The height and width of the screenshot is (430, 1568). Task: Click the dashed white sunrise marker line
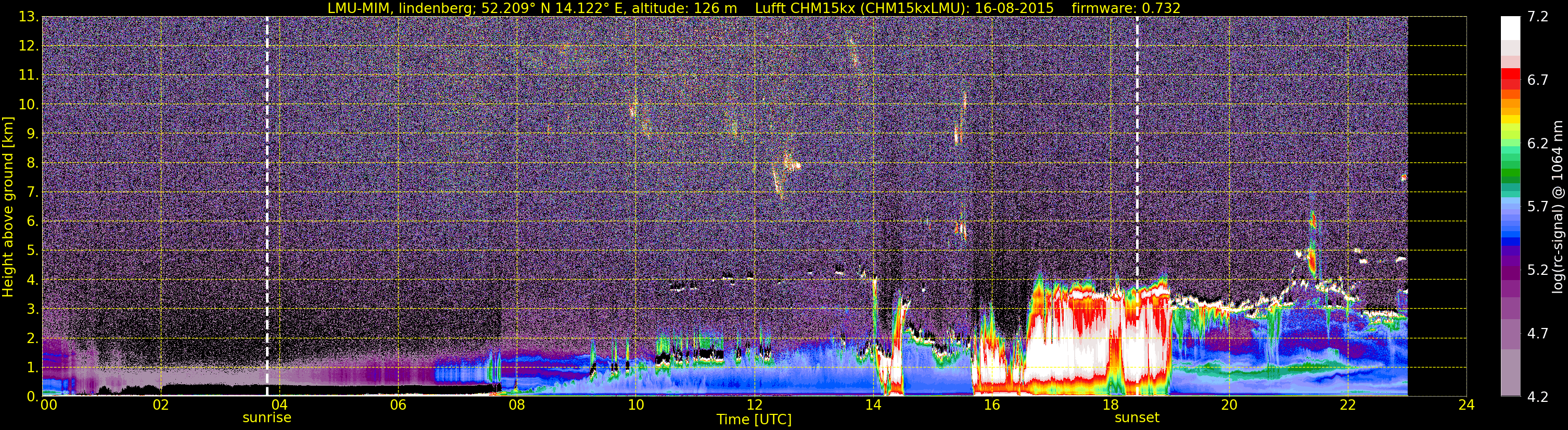[266, 206]
